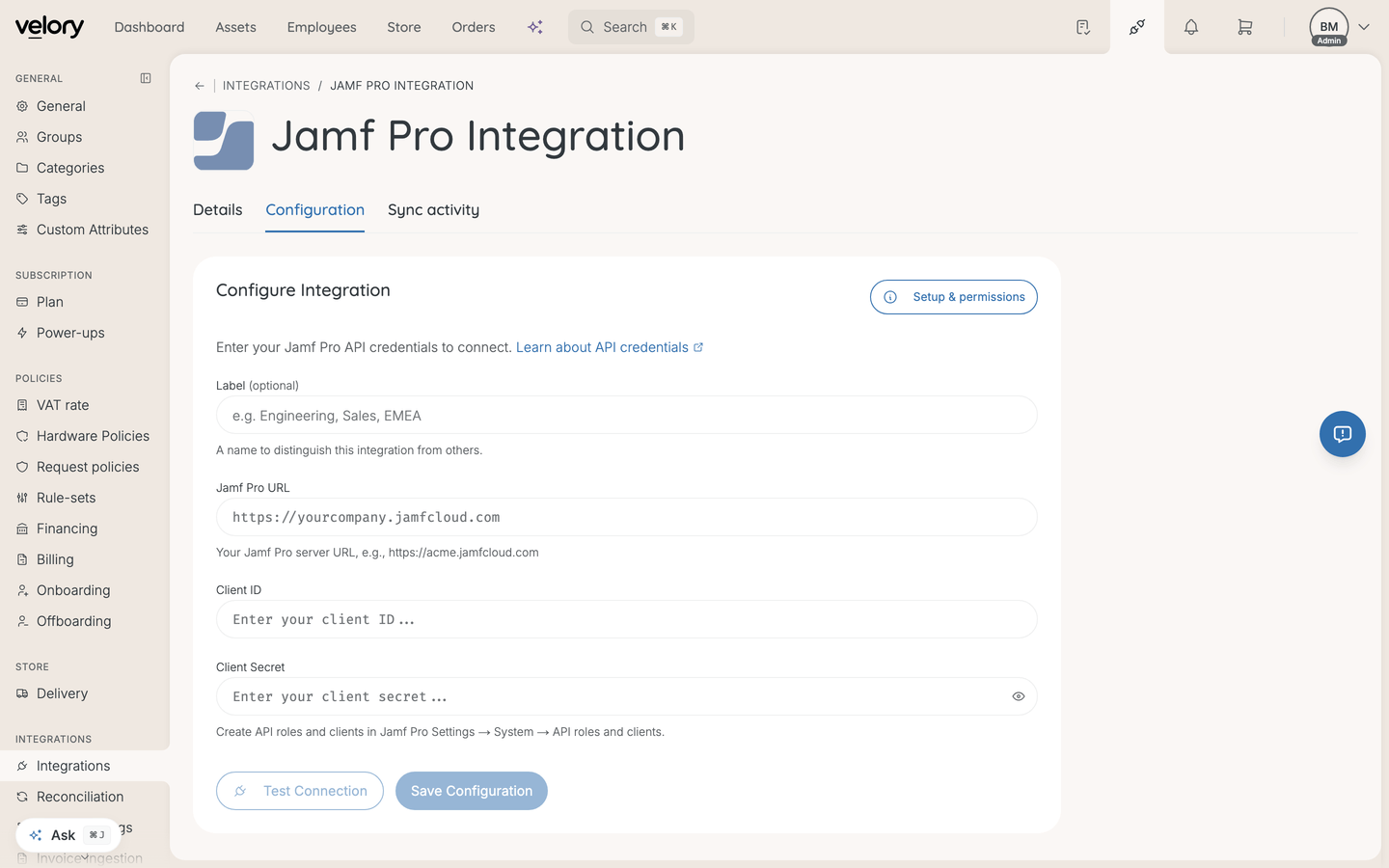1389x868 pixels.
Task: Open the feedback chat bubble button
Action: pos(1343,434)
